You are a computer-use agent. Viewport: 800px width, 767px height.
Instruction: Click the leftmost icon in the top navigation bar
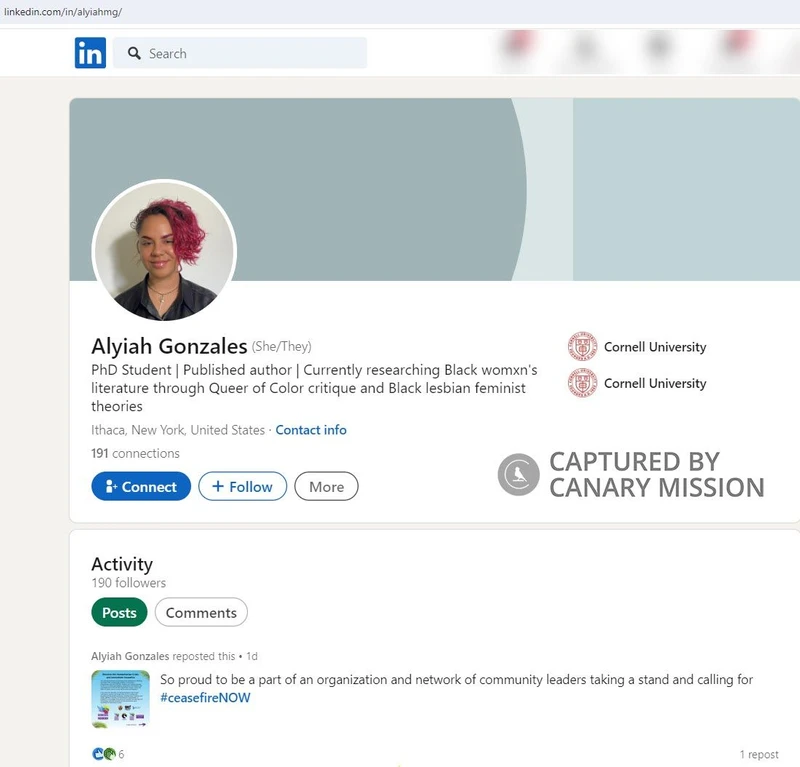515,48
